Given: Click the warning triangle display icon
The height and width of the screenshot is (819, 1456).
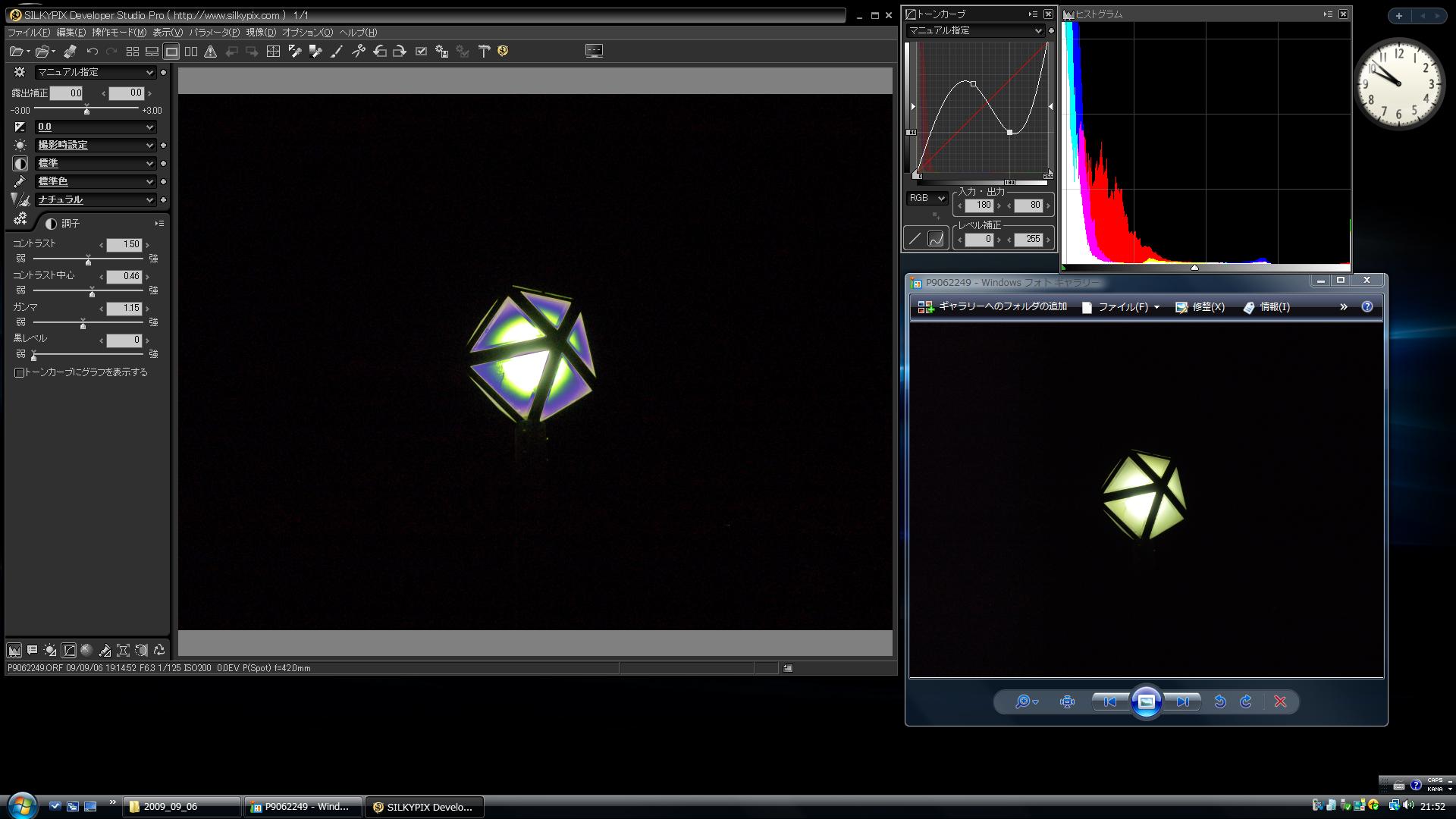Looking at the screenshot, I should pyautogui.click(x=210, y=52).
